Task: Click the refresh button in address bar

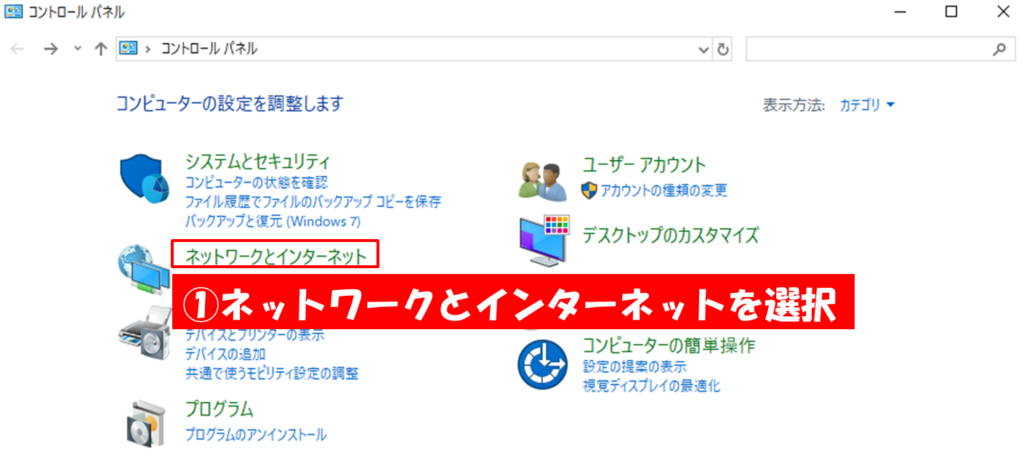Action: 722,49
